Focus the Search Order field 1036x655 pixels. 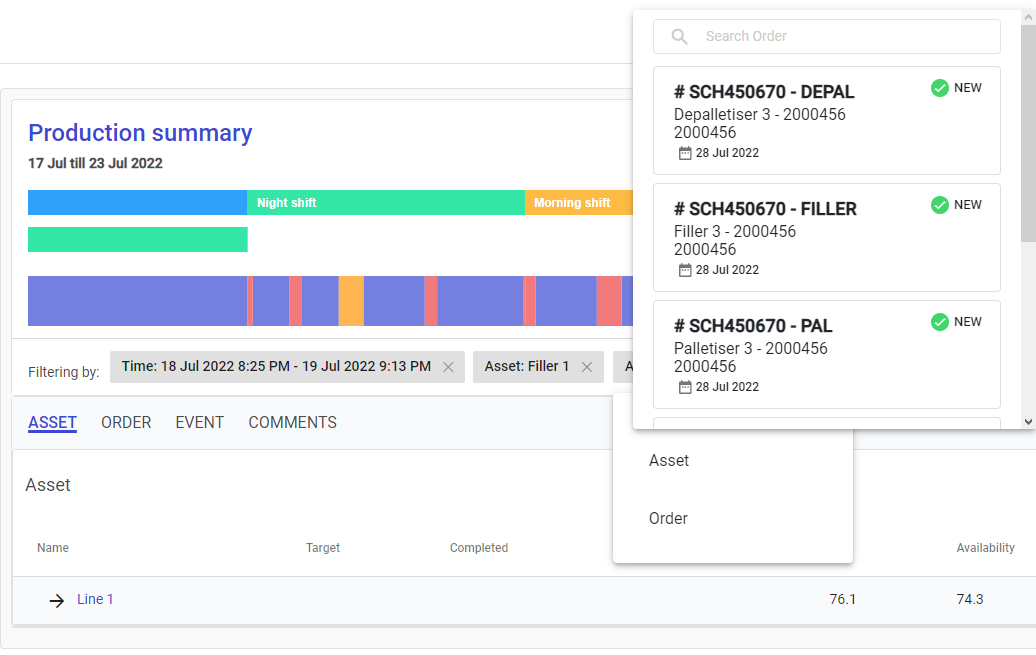(x=827, y=36)
